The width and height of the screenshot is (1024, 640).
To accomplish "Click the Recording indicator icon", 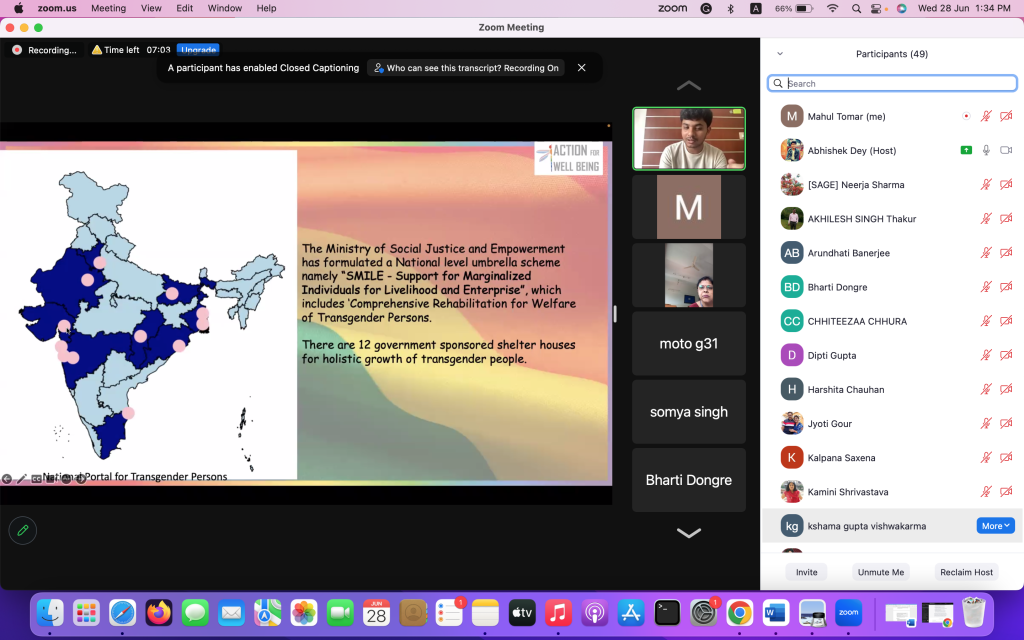I will click(17, 50).
